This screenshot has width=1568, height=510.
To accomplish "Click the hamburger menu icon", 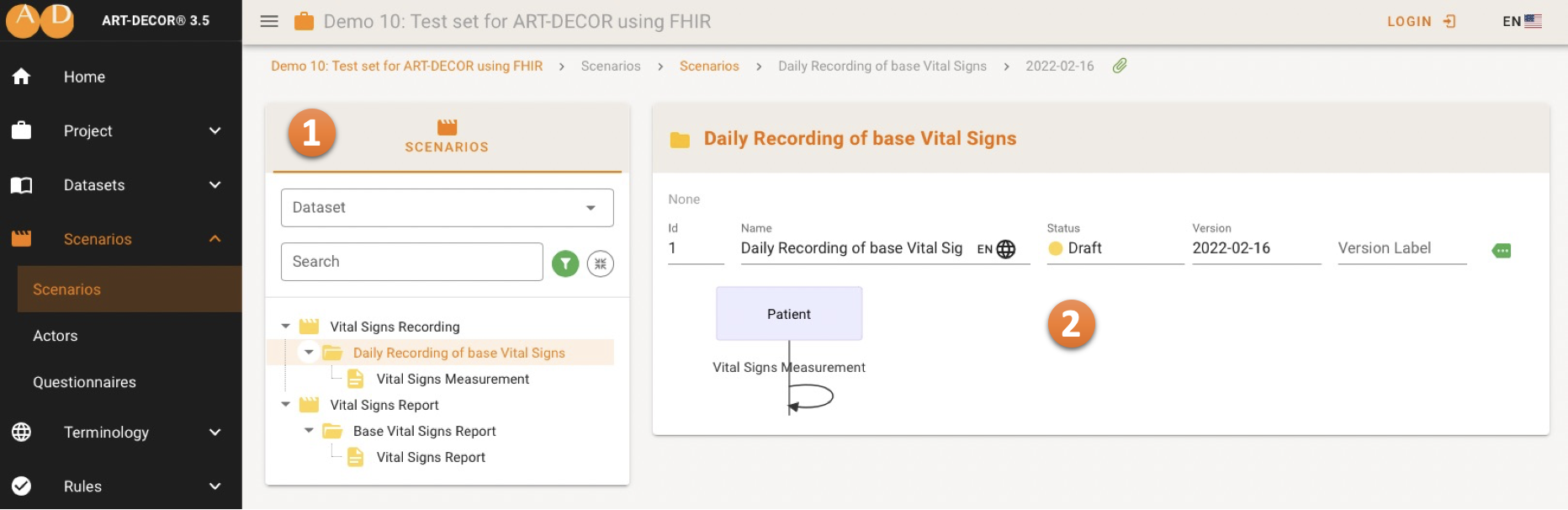I will [x=269, y=22].
